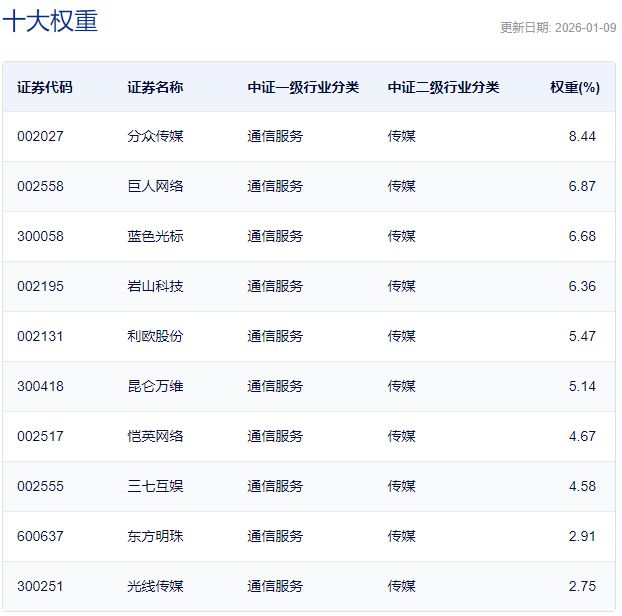Select security code 300418
The width and height of the screenshot is (622, 616).
40,386
